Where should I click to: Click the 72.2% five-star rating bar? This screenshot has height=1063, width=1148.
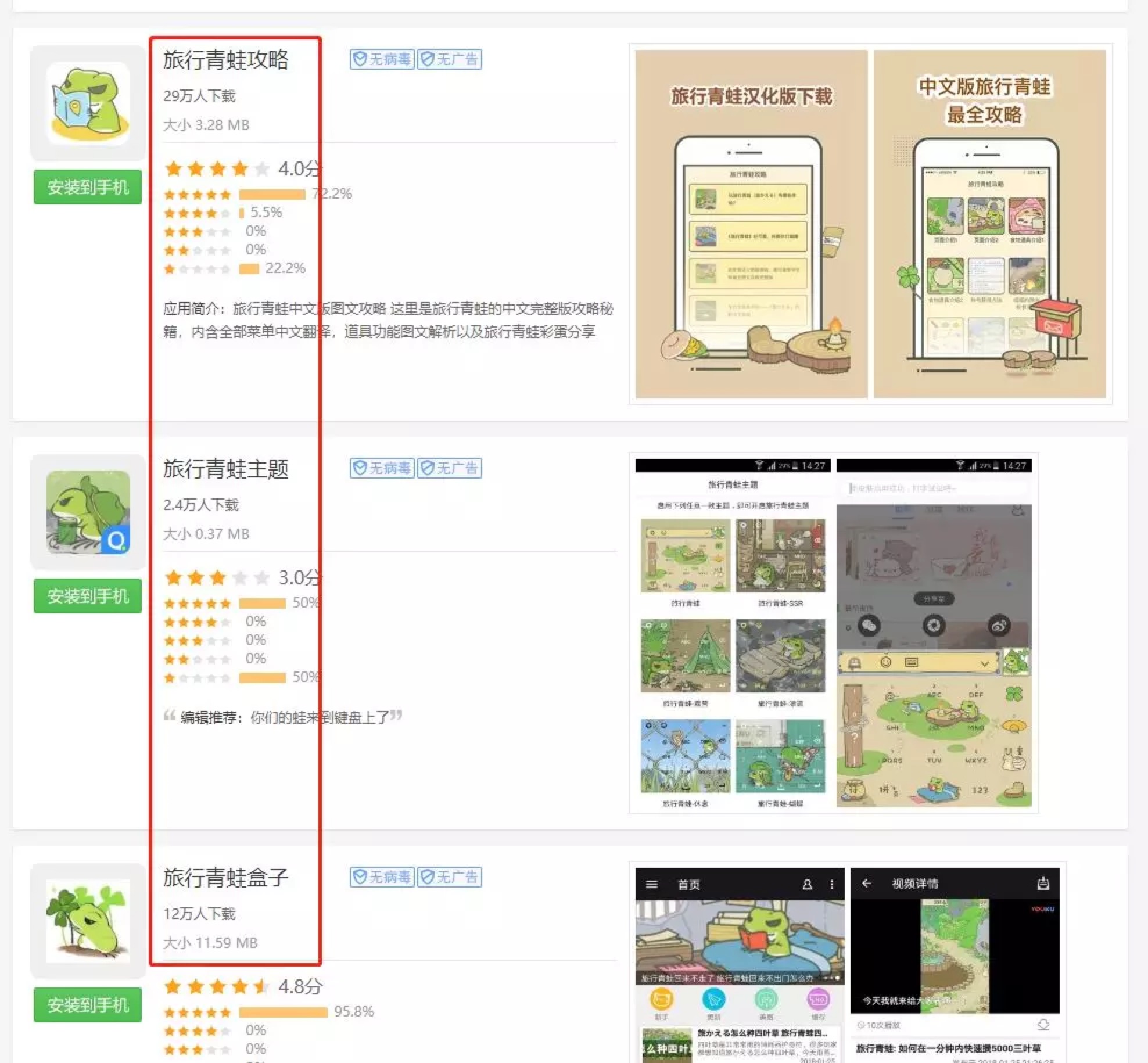click(x=272, y=195)
